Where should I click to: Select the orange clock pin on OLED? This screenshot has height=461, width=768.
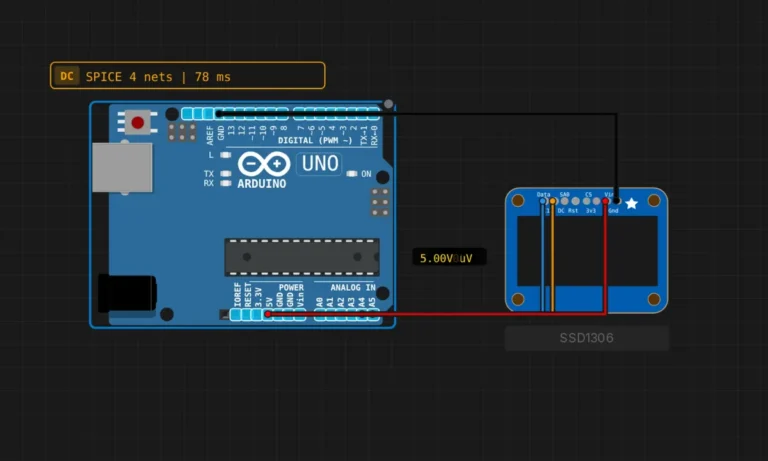[x=553, y=201]
